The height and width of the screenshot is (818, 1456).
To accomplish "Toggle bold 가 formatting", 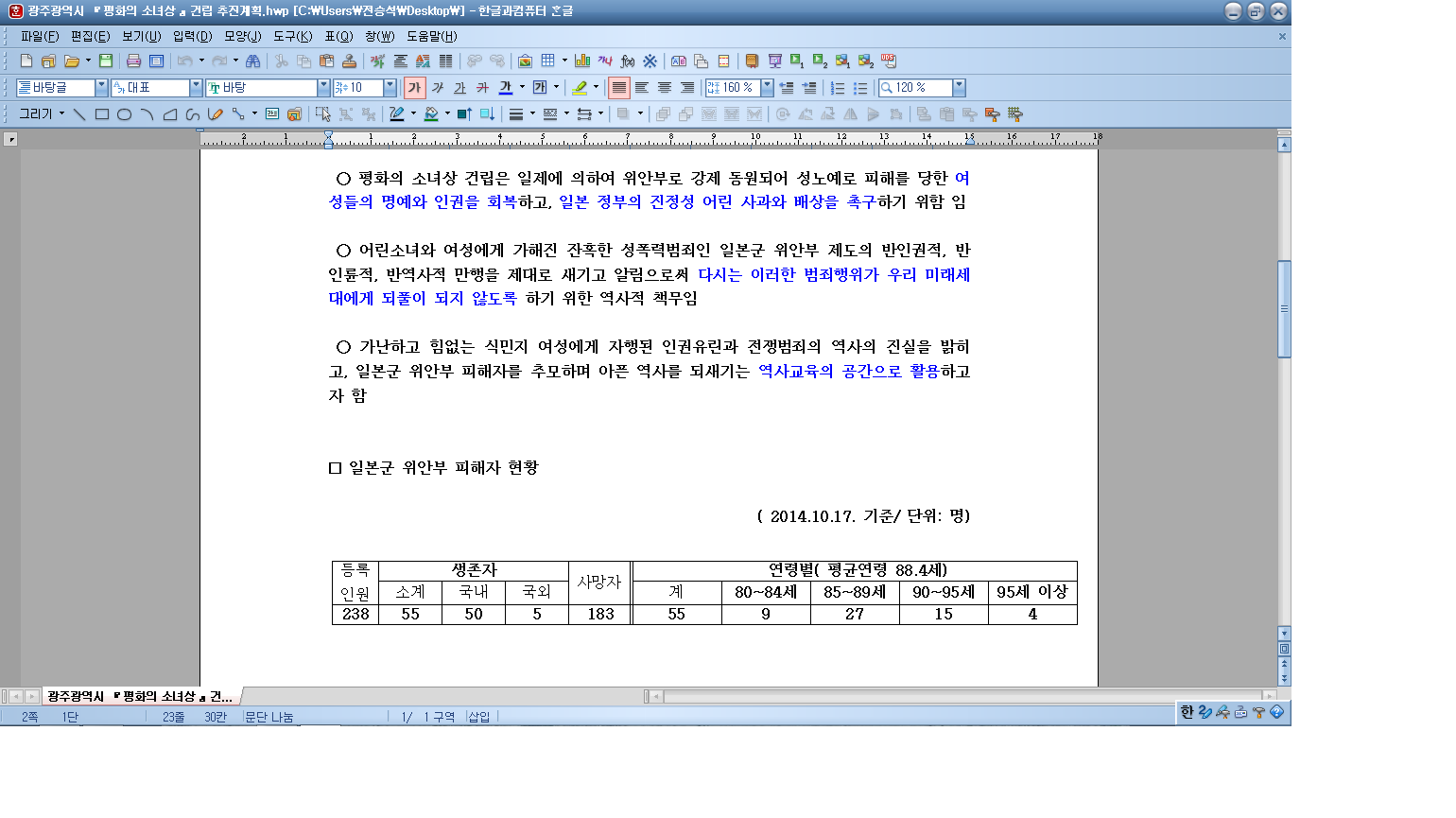I will tap(414, 88).
